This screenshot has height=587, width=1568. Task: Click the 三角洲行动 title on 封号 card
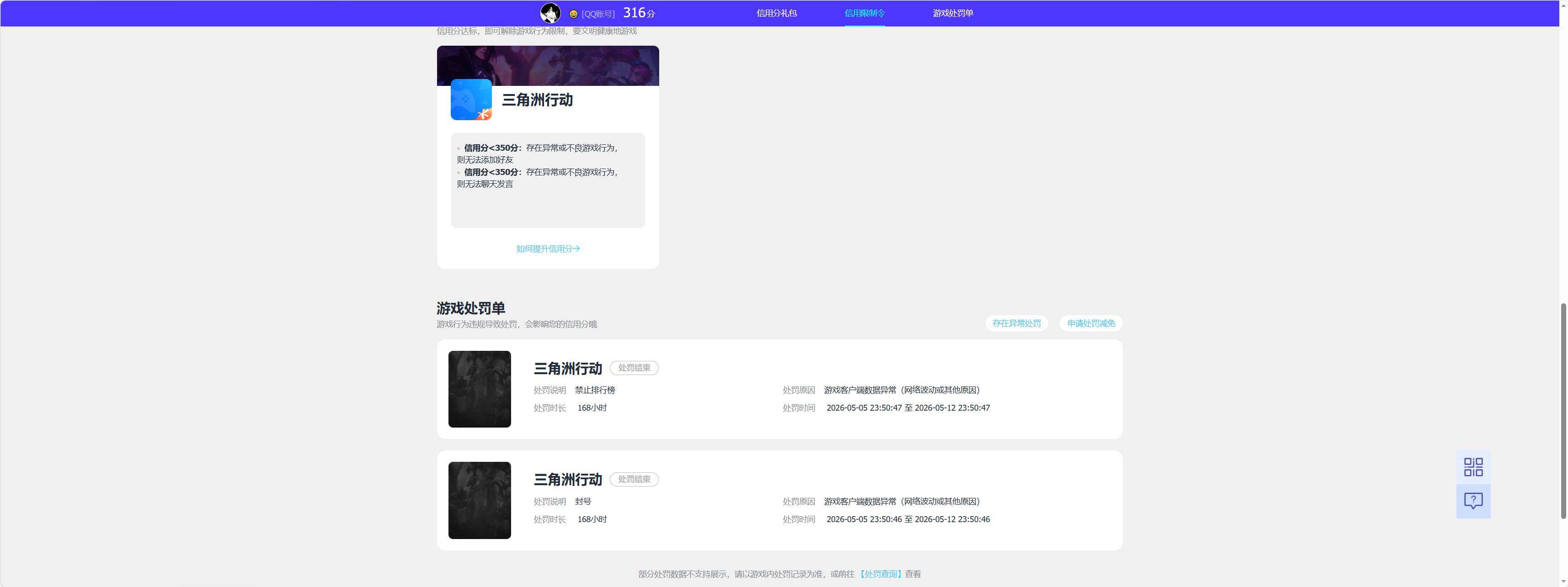[567, 479]
